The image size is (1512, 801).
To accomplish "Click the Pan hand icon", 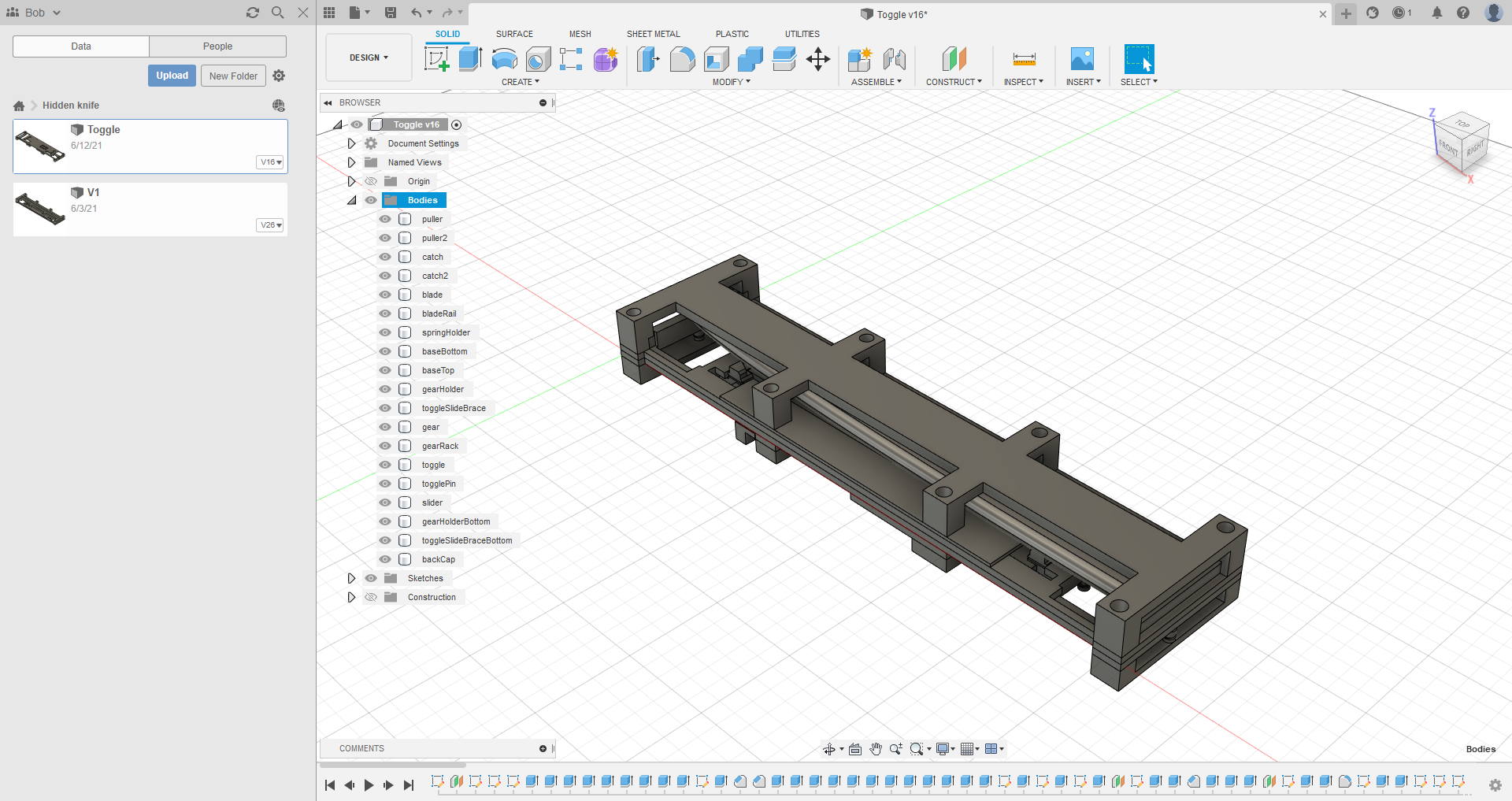I will pos(876,749).
